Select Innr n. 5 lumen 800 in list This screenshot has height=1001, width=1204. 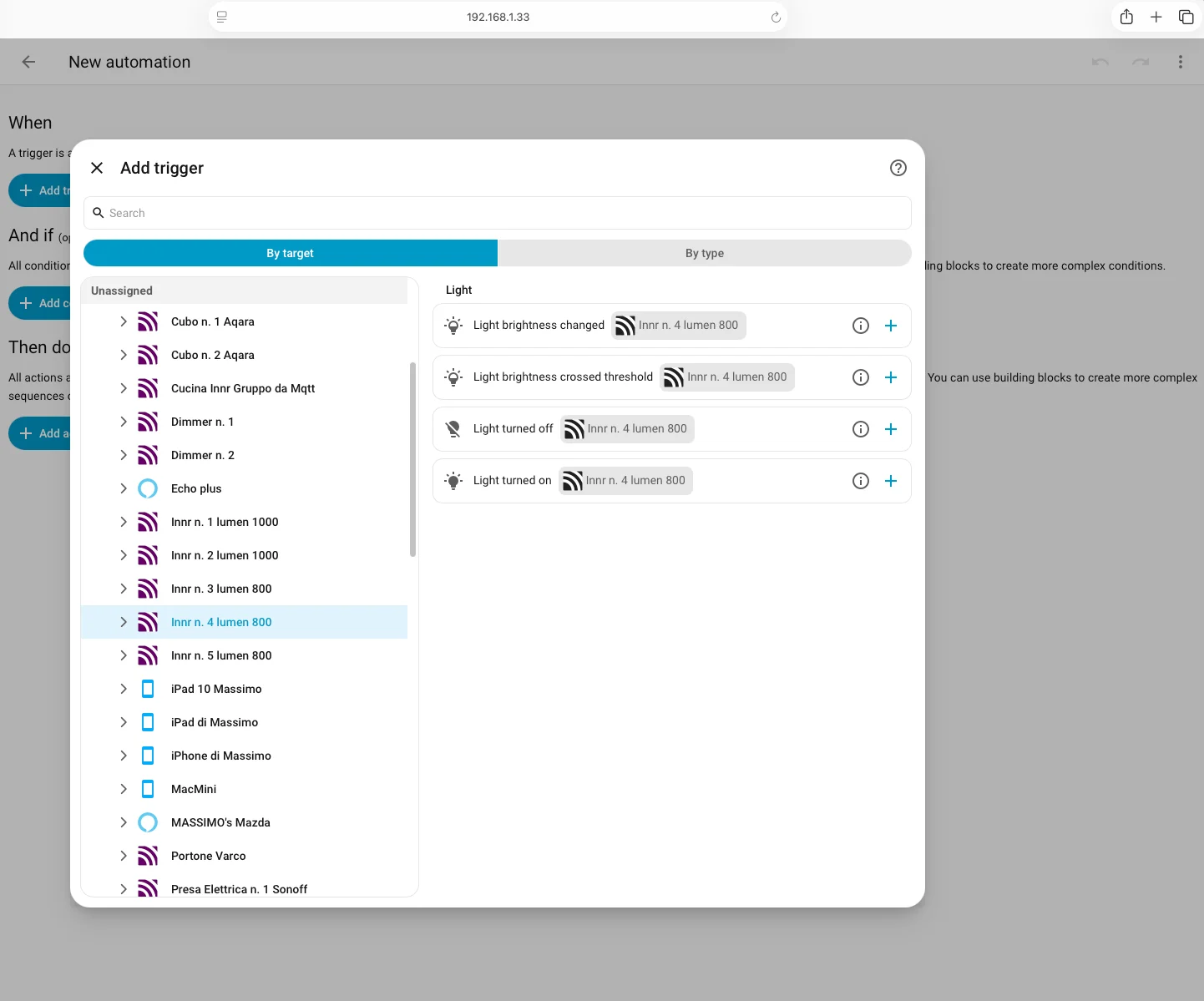point(244,655)
